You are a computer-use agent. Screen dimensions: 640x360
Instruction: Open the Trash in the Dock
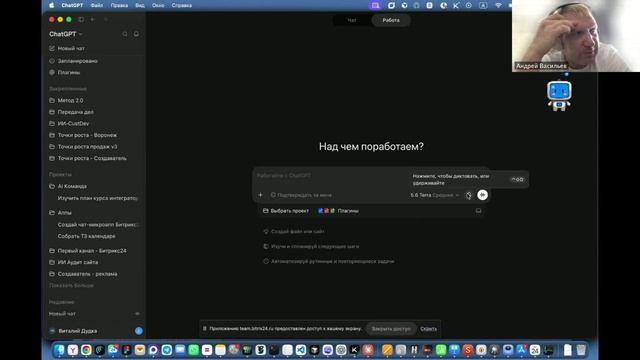click(581, 350)
